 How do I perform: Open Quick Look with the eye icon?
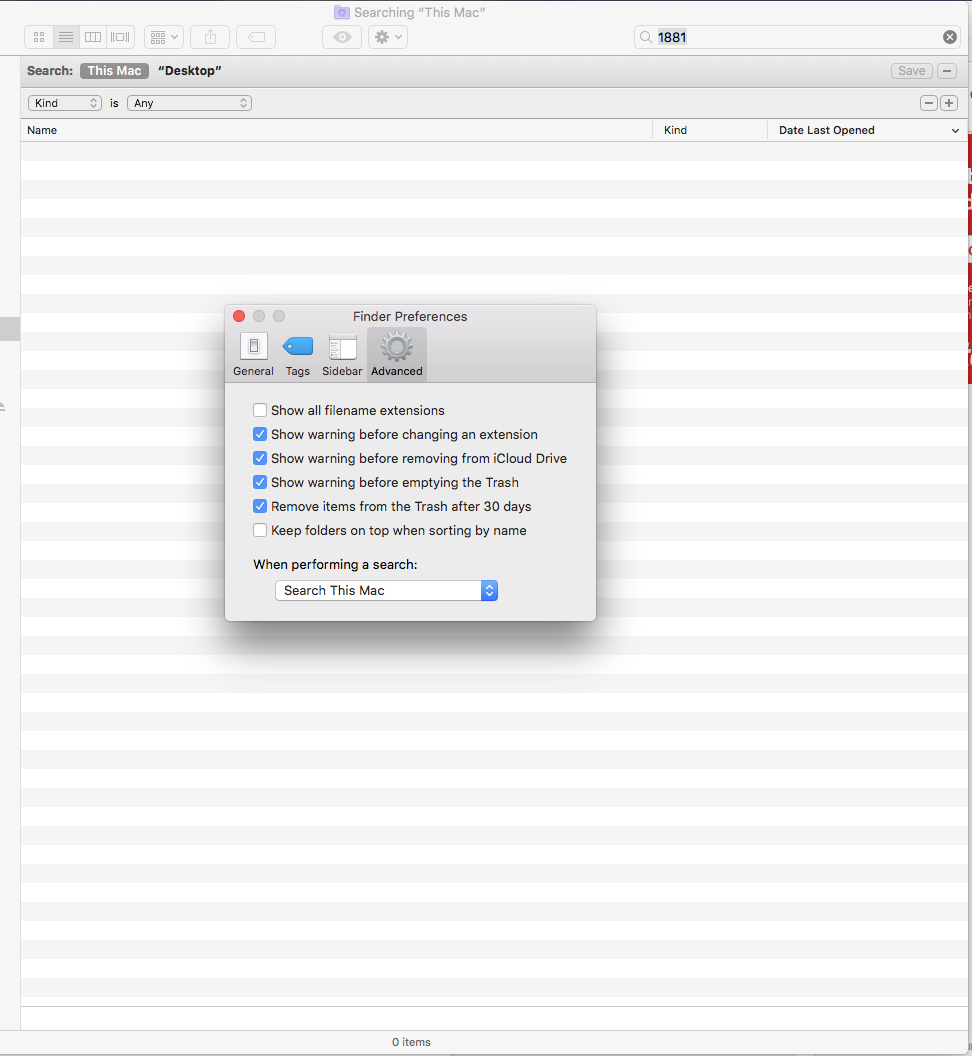340,37
